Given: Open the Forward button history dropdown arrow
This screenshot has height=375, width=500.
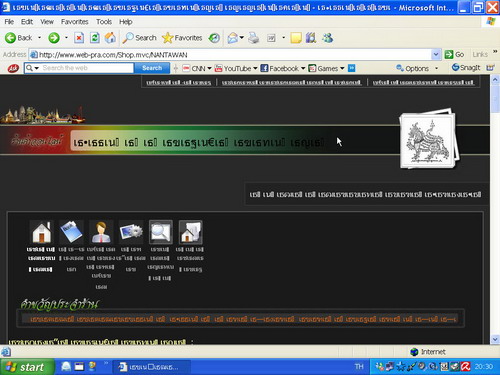Looking at the screenshot, I should tap(66, 38).
